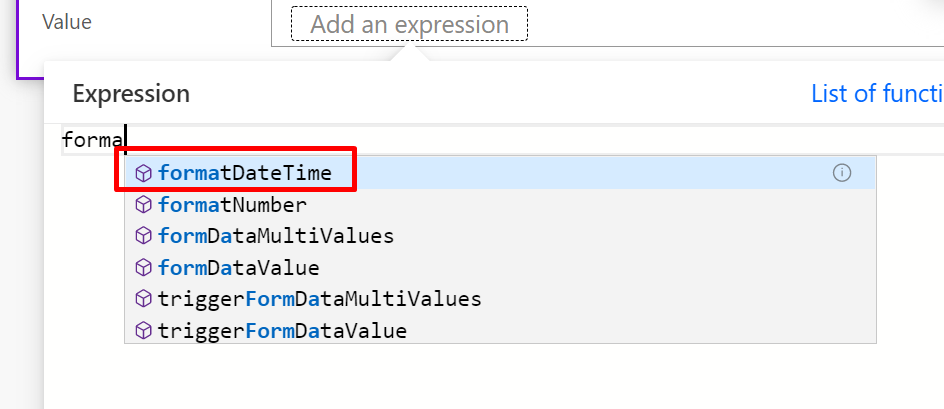Screen dimensions: 944x409
Task: Click the Value field label
Action: pos(67,22)
